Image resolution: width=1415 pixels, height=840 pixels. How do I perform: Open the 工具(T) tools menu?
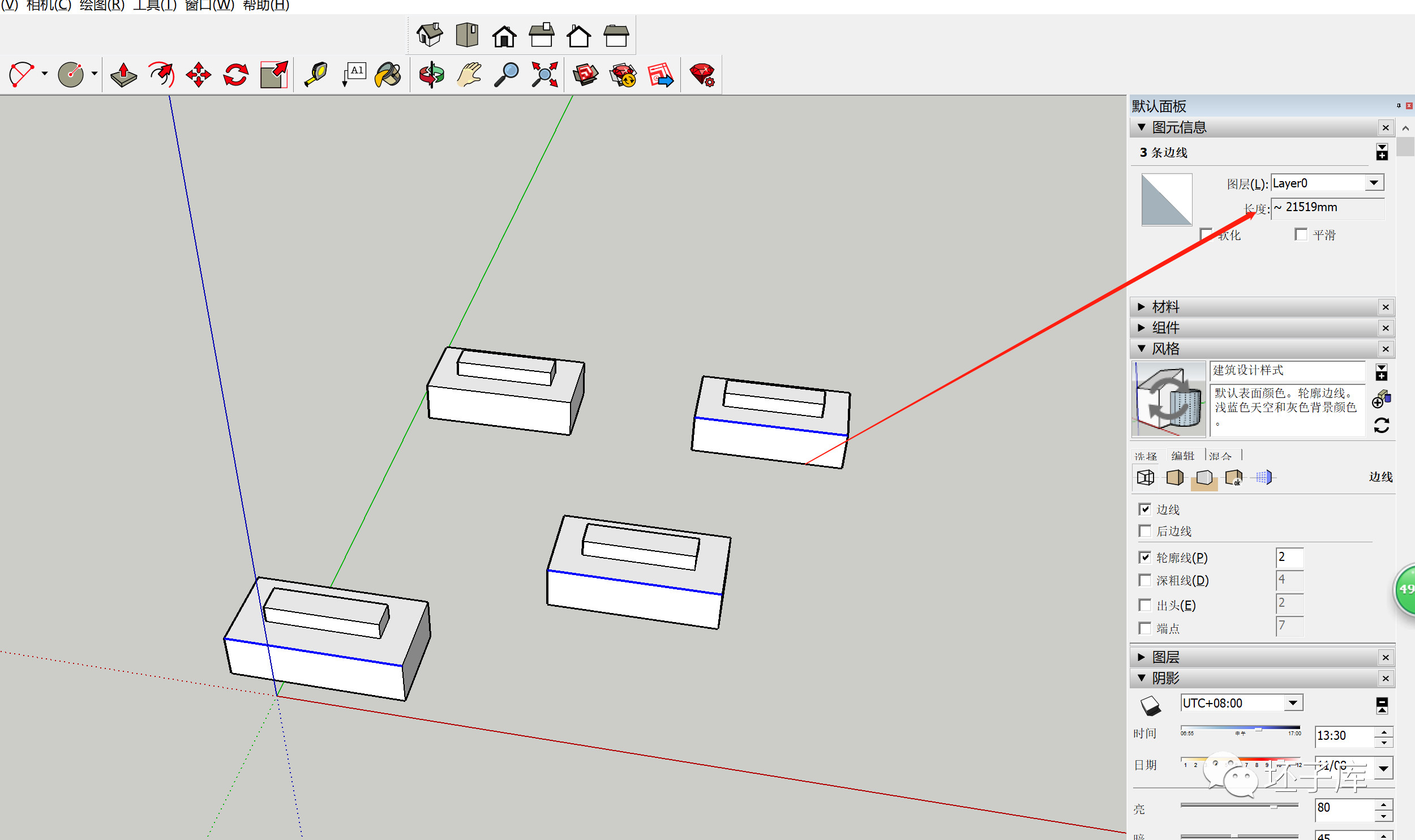point(155,6)
